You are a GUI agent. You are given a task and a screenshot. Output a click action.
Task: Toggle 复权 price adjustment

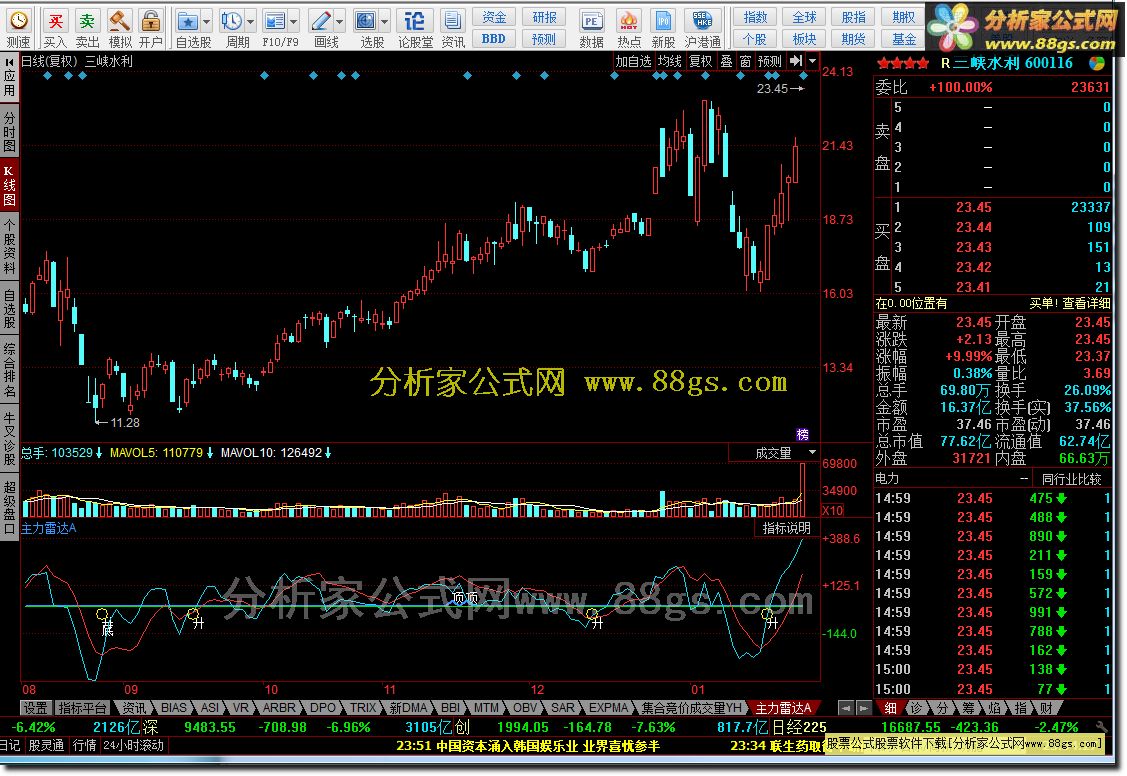point(700,62)
